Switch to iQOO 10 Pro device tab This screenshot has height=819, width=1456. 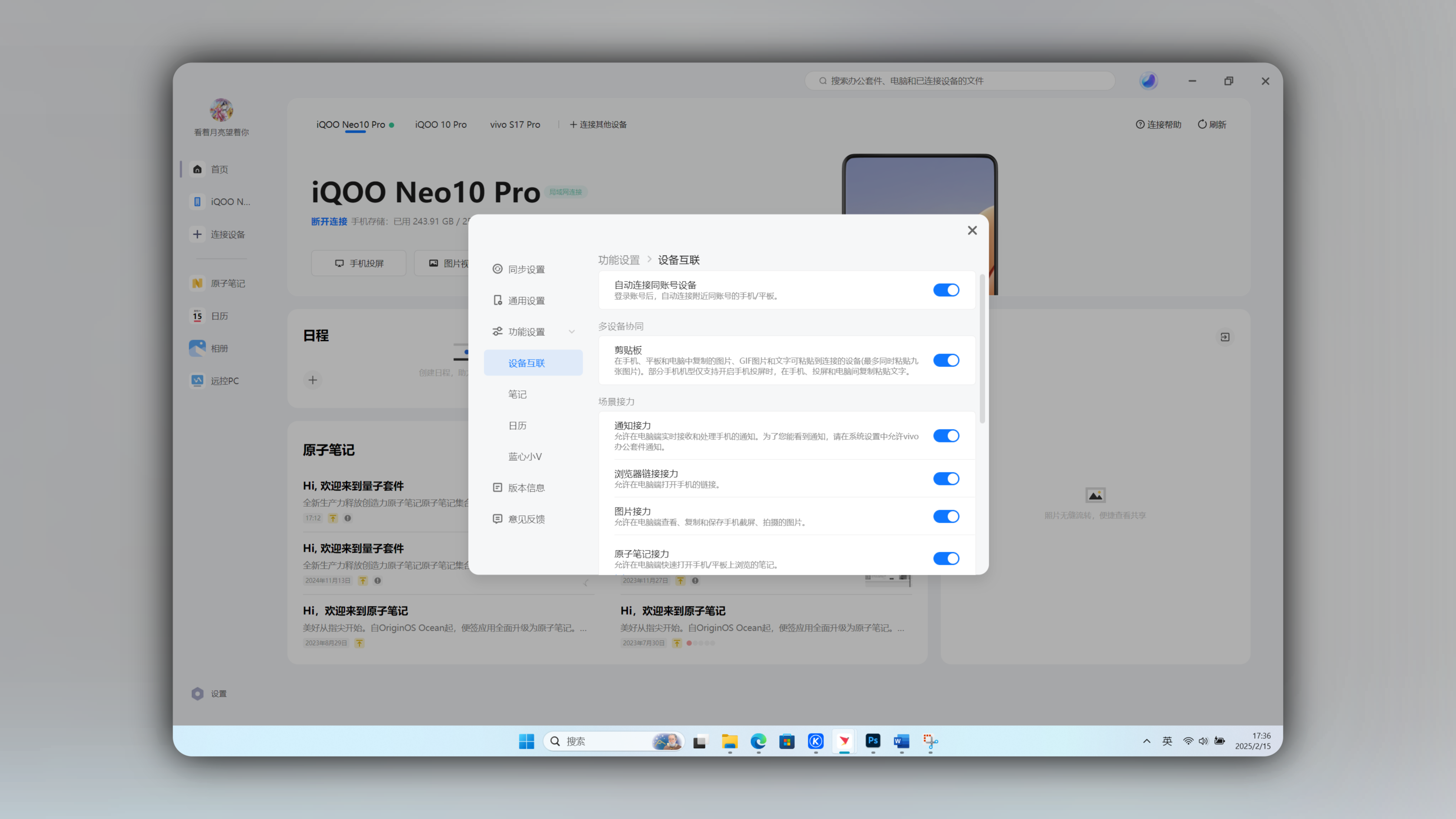tap(441, 124)
